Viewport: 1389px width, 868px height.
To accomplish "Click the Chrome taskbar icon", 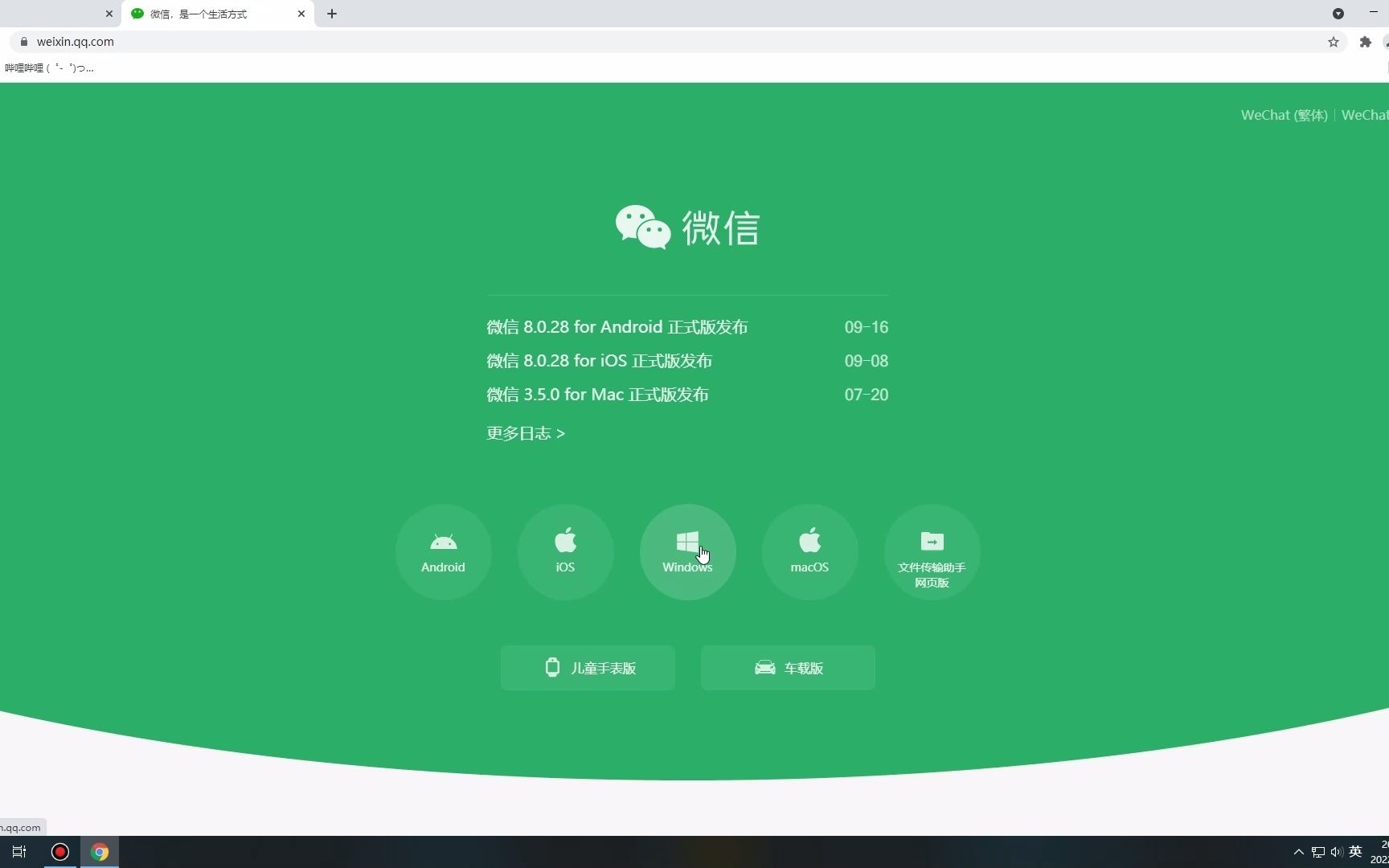I will (100, 852).
